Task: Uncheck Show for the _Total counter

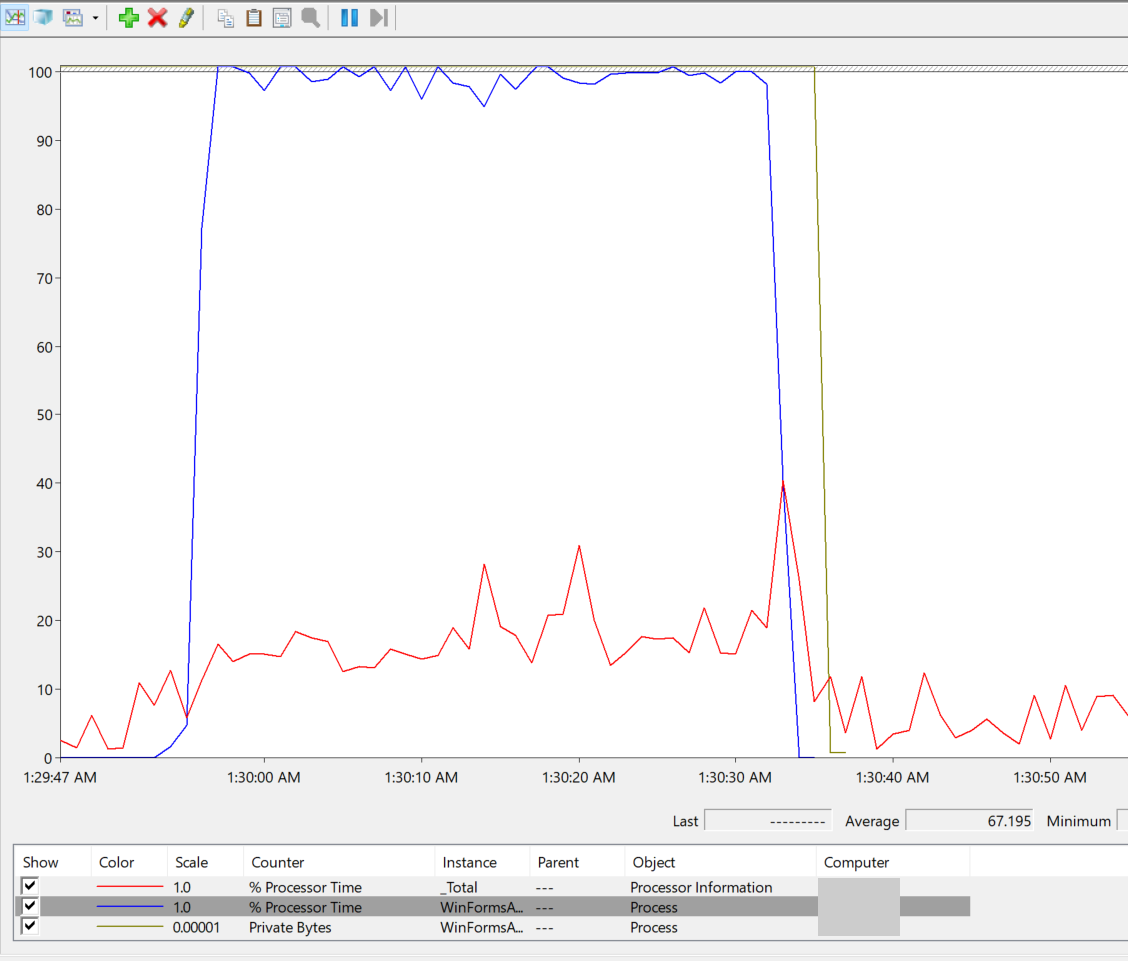Action: (27, 887)
